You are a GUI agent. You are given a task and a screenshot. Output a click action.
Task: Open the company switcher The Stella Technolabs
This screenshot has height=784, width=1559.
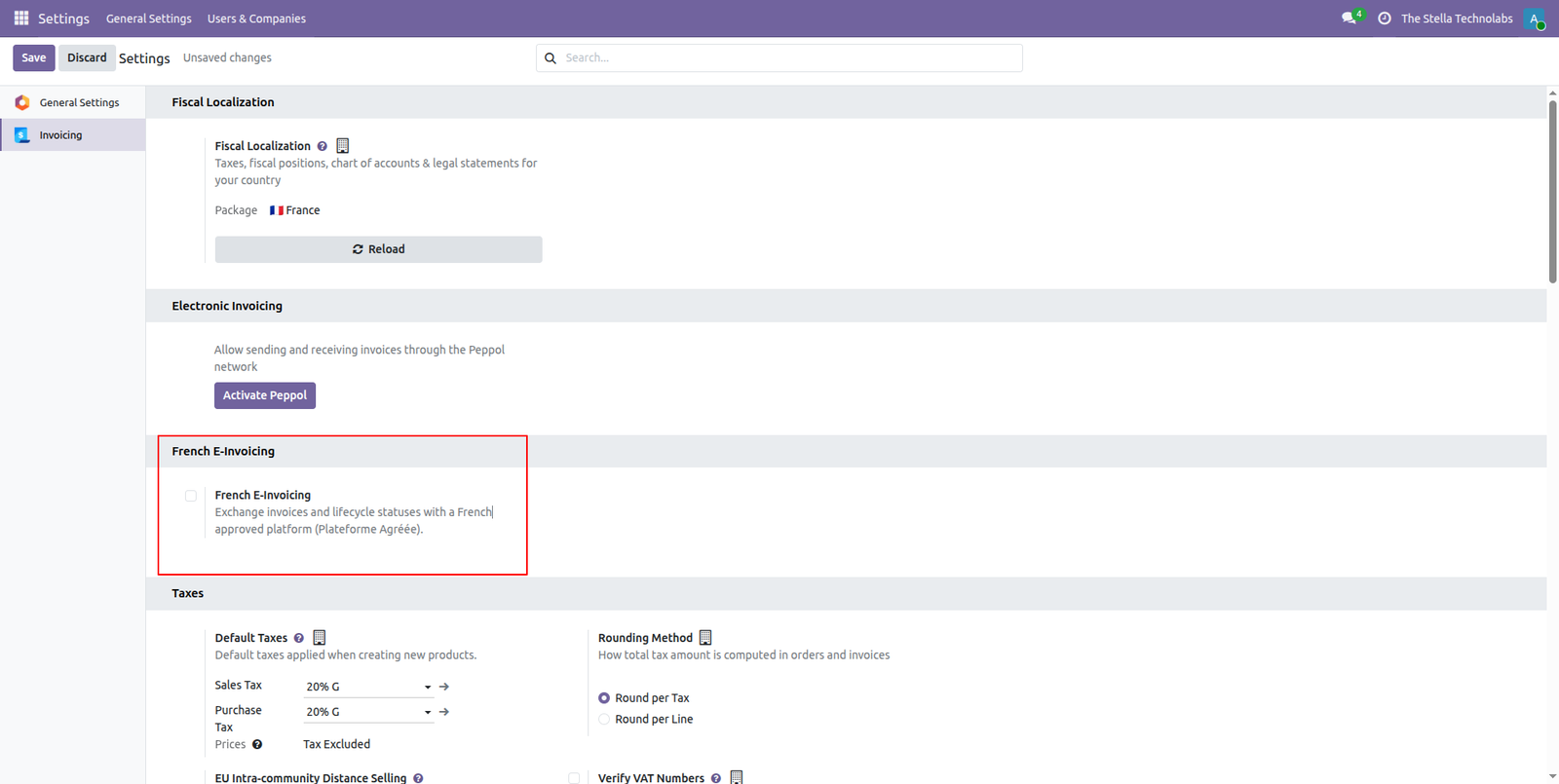(1457, 19)
